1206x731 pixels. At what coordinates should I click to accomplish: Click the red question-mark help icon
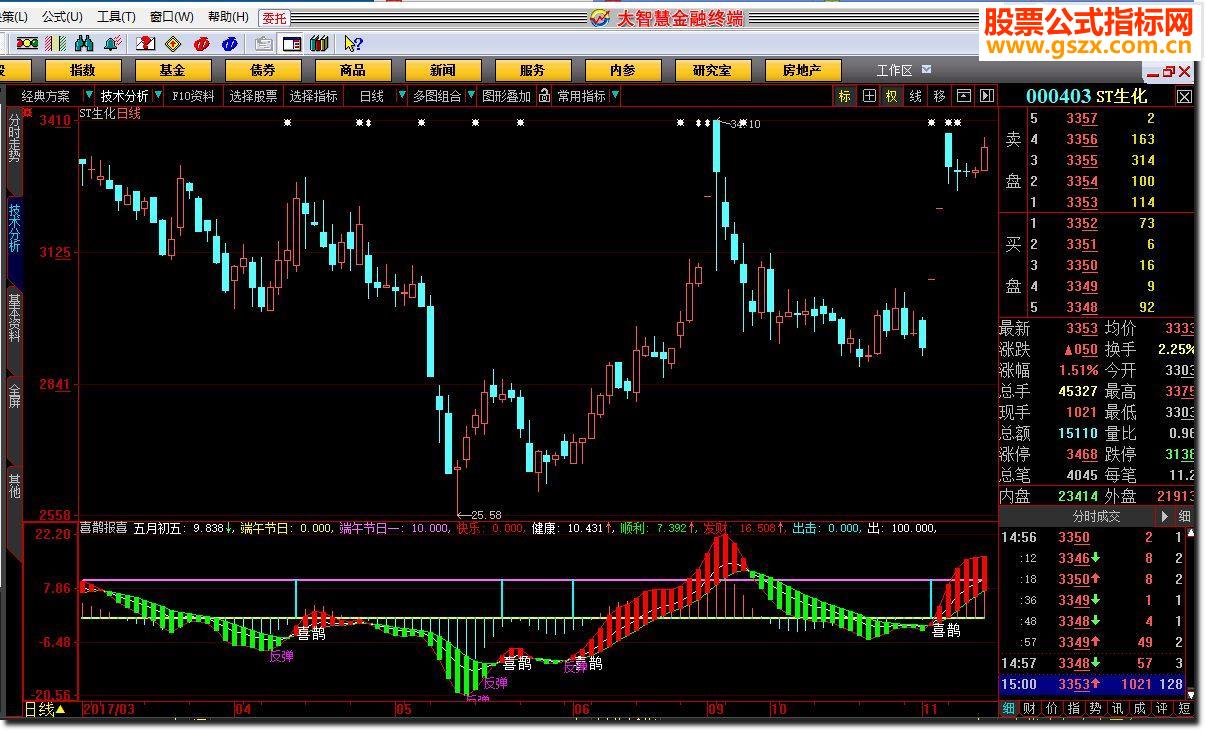point(145,43)
